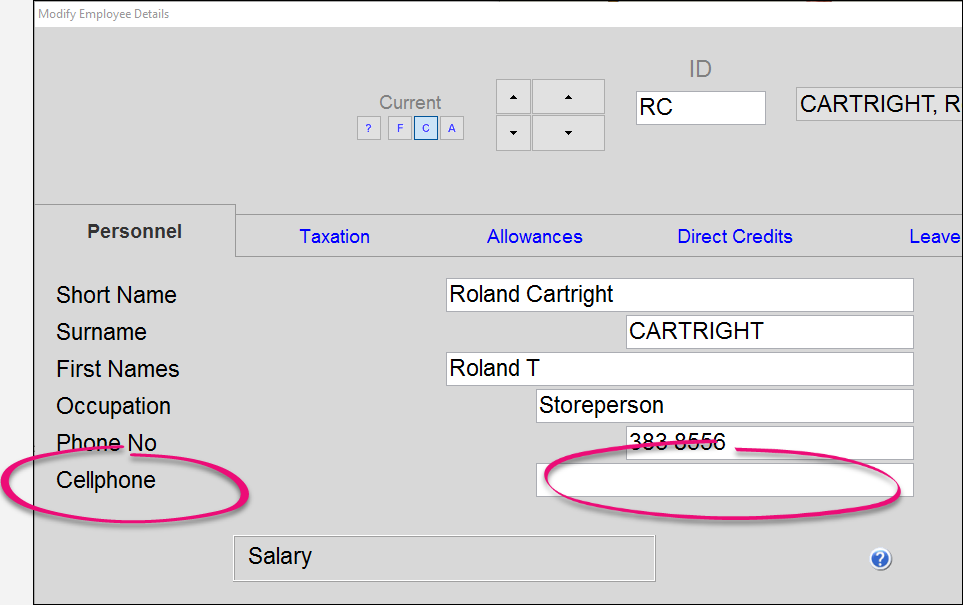963x605 pixels.
Task: Click the 'Surname' label
Action: 101,332
